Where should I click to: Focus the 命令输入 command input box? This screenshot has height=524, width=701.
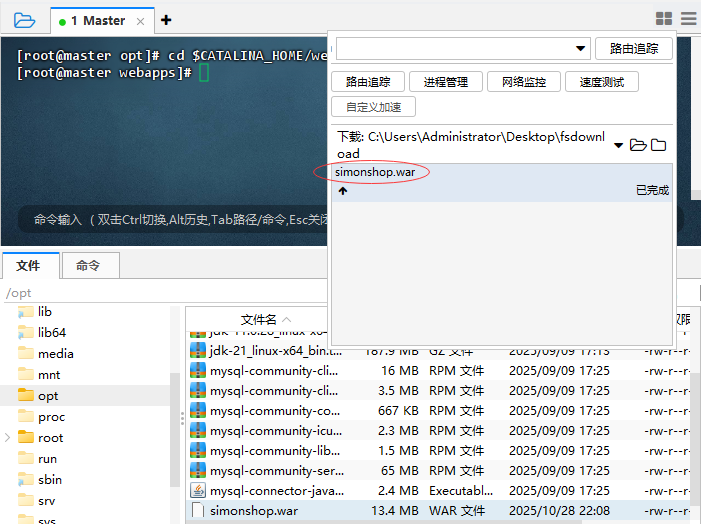(x=179, y=220)
